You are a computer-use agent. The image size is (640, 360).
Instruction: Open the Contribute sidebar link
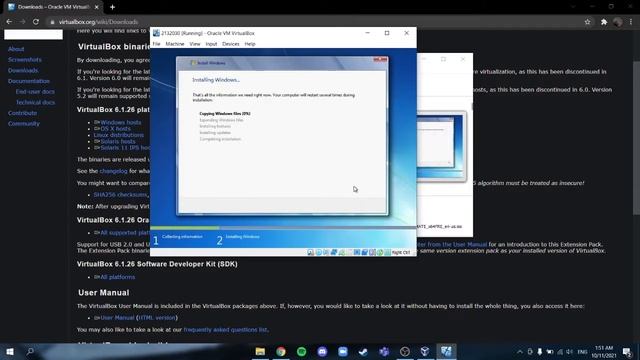(22, 113)
